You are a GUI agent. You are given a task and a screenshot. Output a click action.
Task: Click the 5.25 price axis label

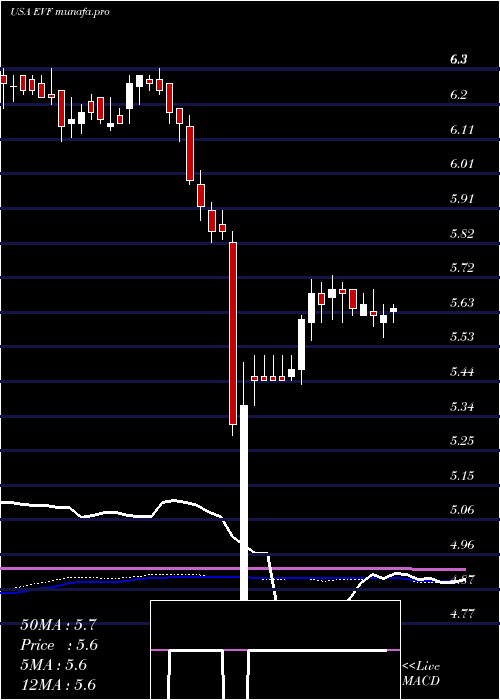point(462,441)
